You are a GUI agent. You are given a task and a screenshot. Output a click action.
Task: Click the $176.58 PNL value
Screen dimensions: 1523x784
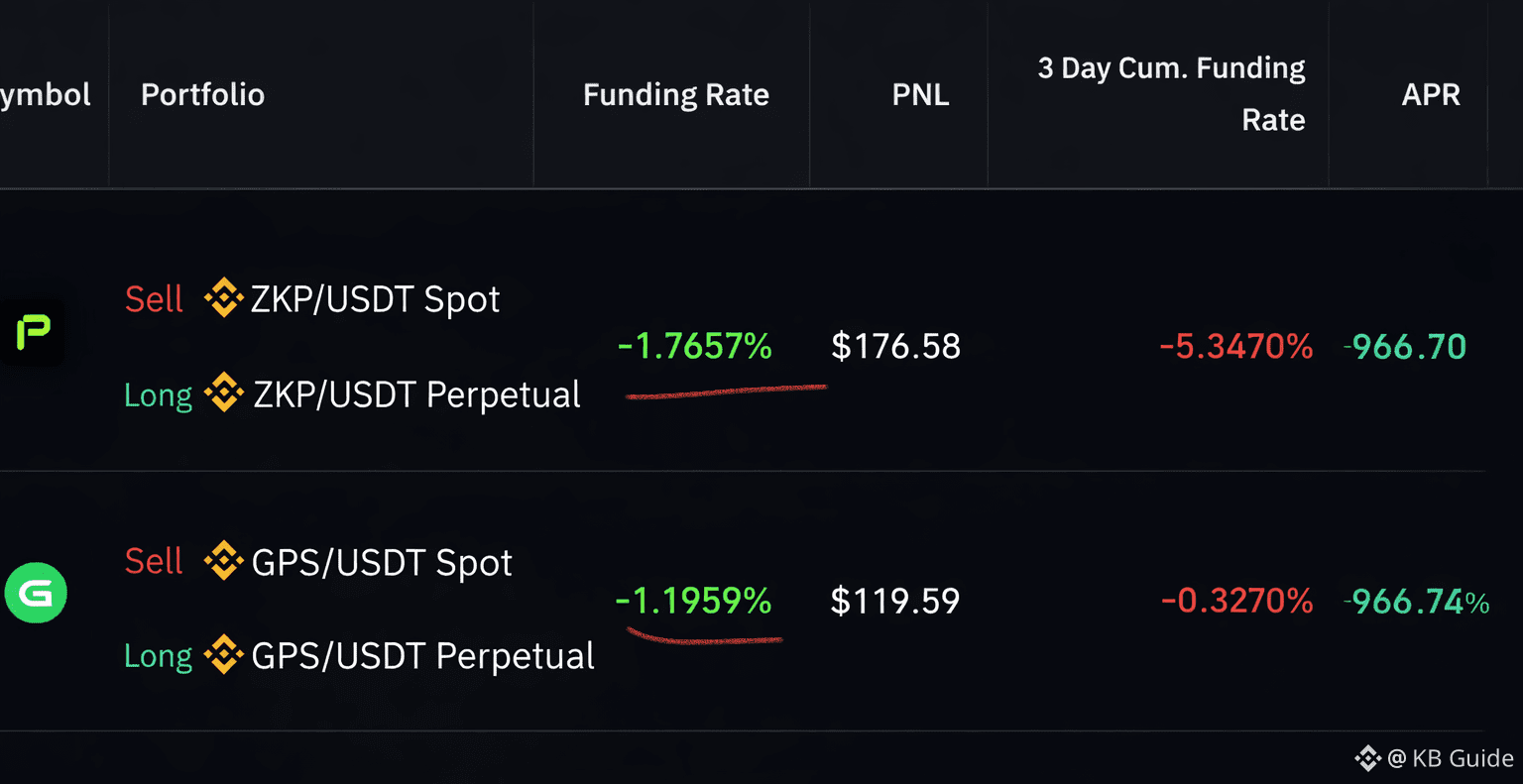pyautogui.click(x=895, y=346)
